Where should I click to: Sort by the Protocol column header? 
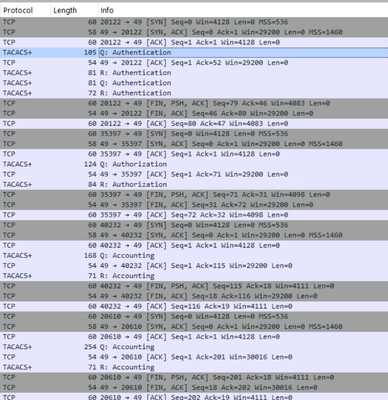(25, 10)
